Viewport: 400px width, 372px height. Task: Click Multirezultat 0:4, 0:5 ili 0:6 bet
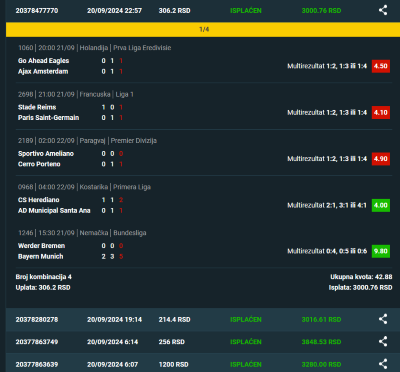pyautogui.click(x=327, y=251)
